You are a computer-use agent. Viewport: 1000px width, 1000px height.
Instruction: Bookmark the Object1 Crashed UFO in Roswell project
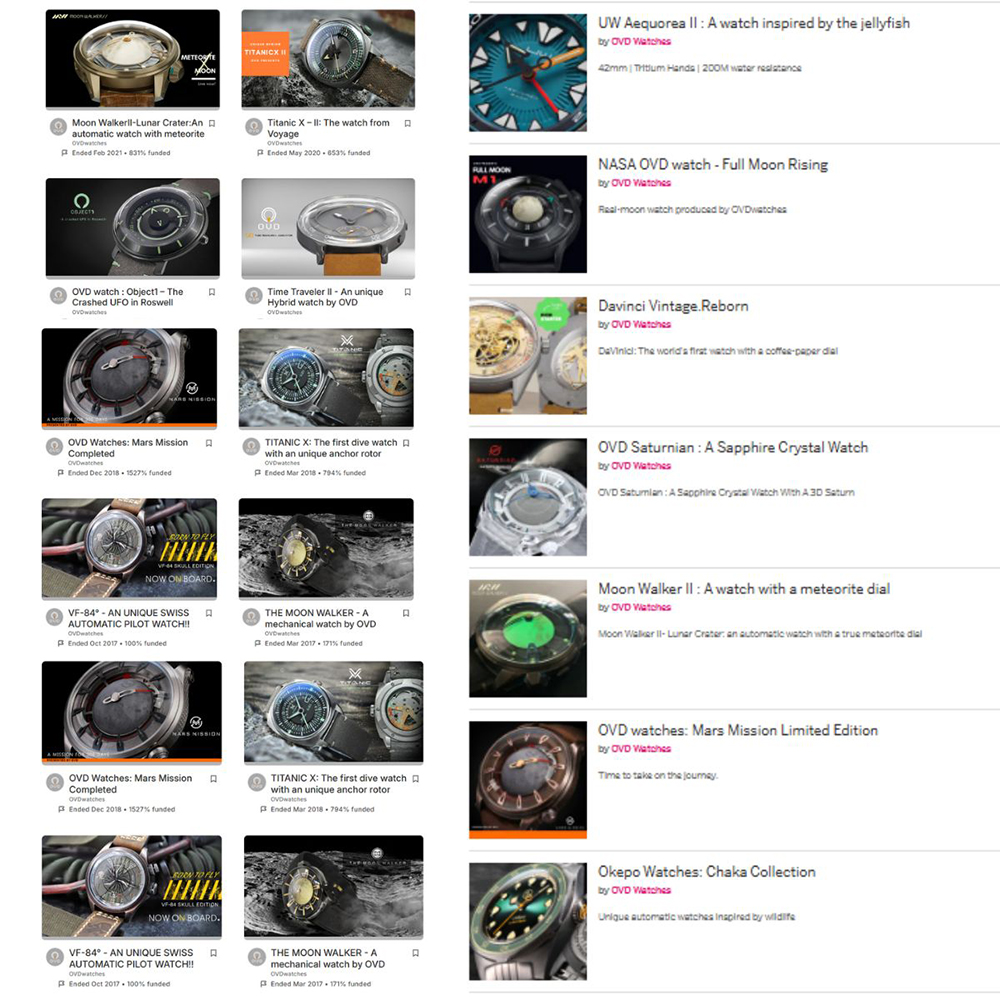pyautogui.click(x=212, y=292)
